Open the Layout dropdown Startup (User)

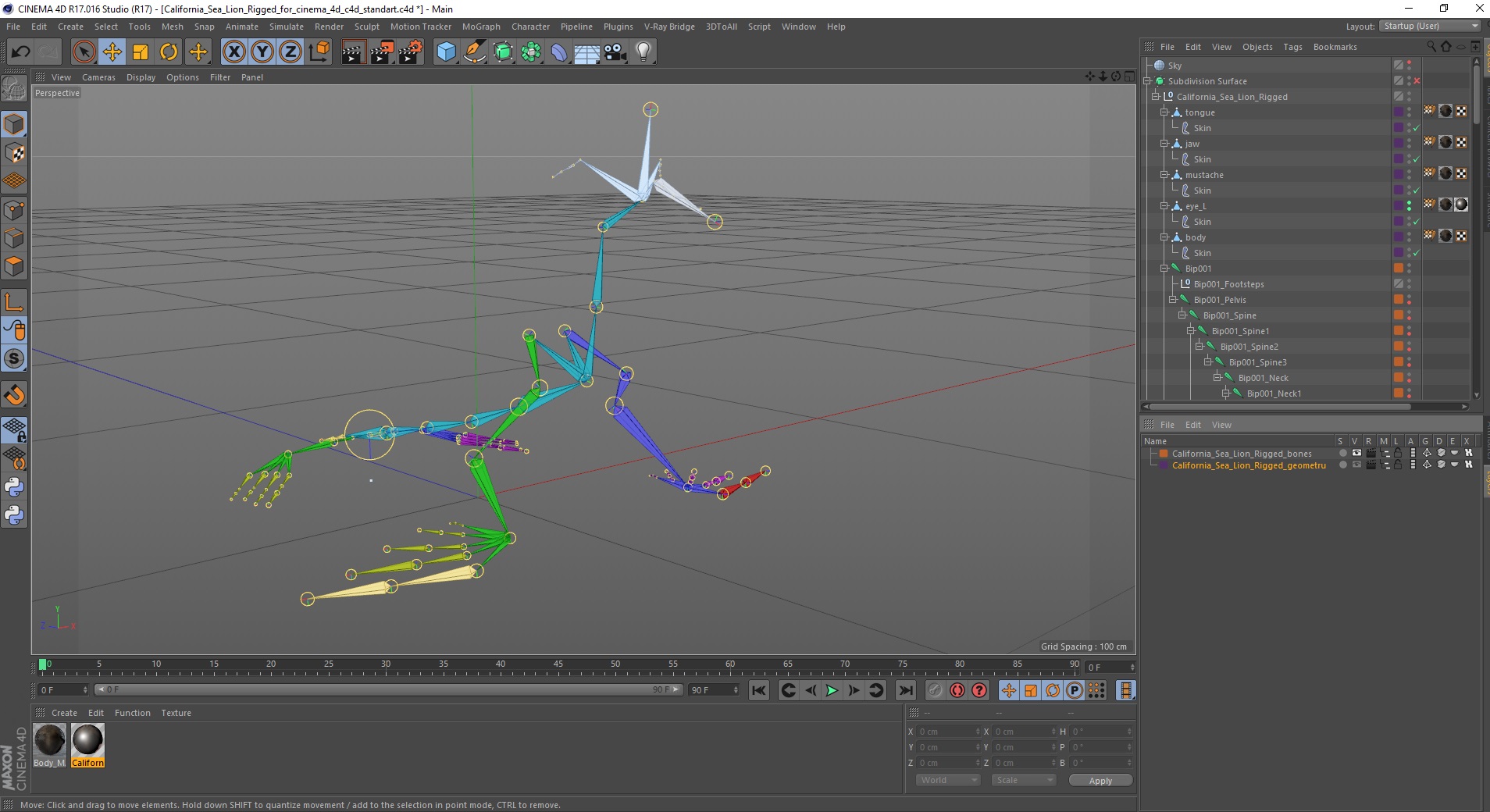(x=1430, y=26)
